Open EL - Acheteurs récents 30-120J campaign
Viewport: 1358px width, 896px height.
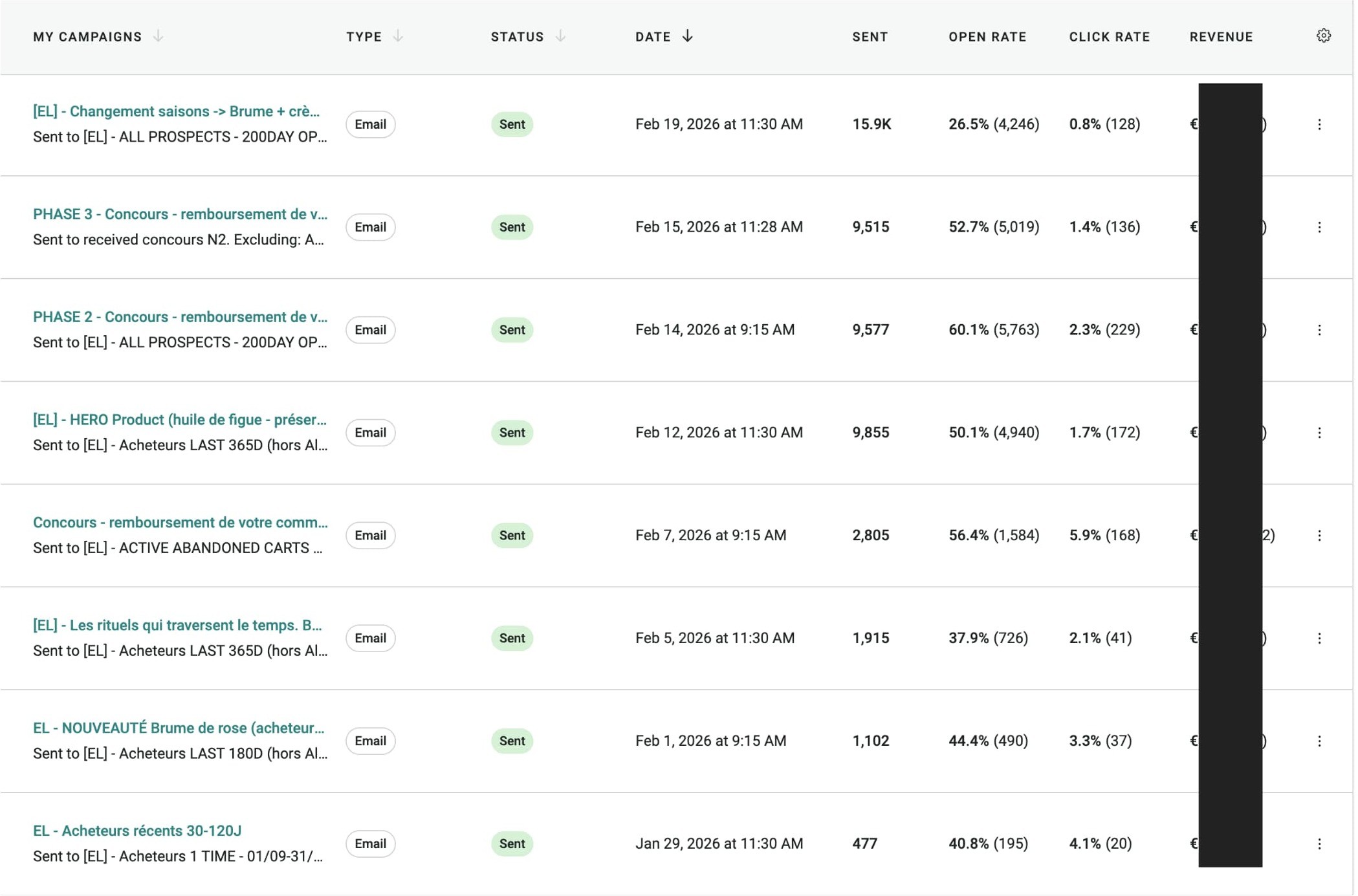(x=137, y=831)
